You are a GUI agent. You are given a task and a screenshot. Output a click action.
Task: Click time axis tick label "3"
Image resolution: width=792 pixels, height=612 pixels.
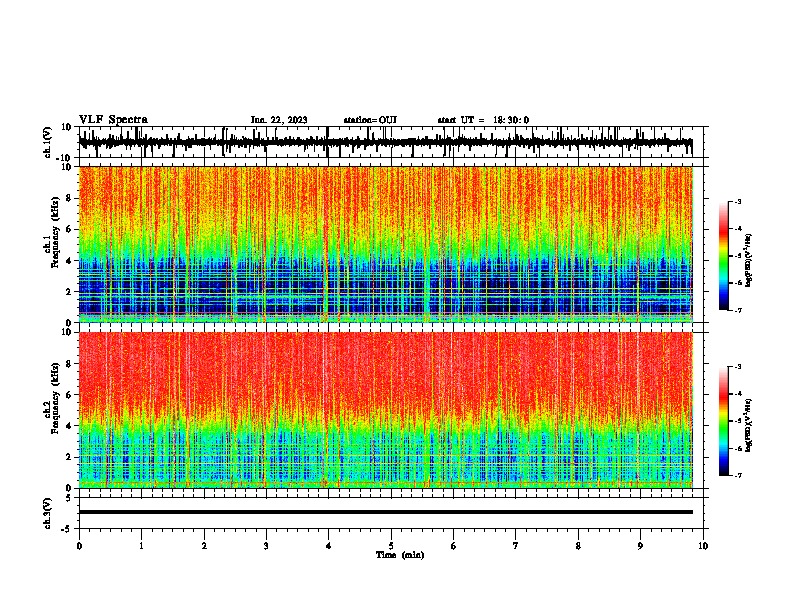click(x=266, y=546)
